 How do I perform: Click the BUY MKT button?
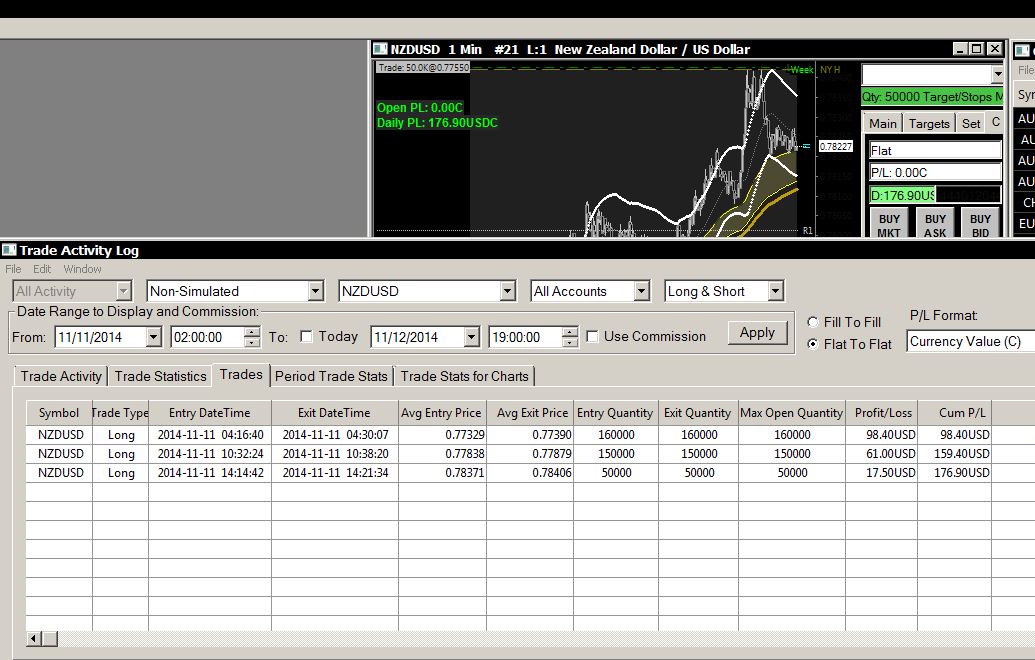[889, 224]
